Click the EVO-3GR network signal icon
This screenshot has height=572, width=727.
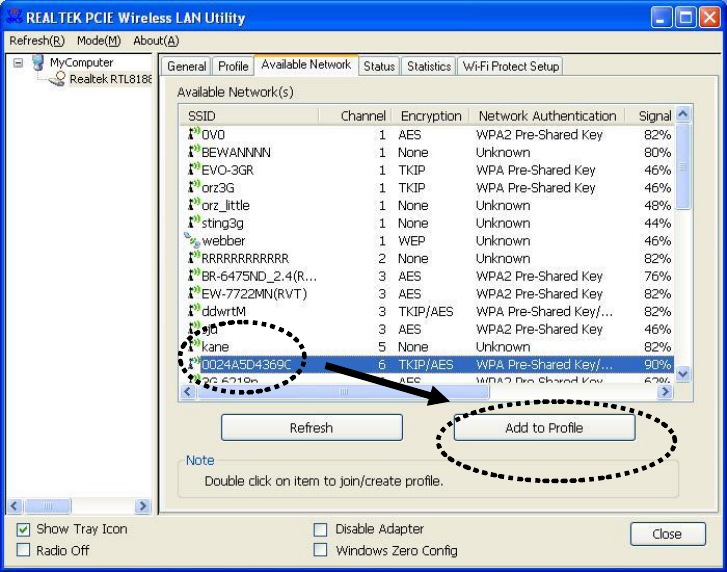pyautogui.click(x=194, y=169)
